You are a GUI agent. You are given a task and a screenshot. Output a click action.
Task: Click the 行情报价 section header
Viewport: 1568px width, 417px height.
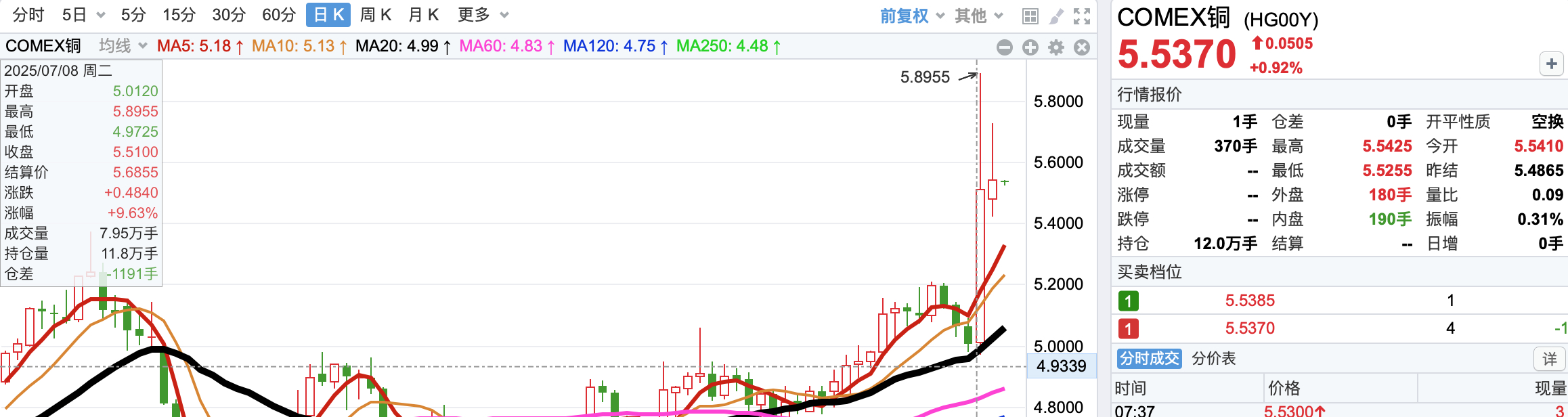coord(1149,94)
